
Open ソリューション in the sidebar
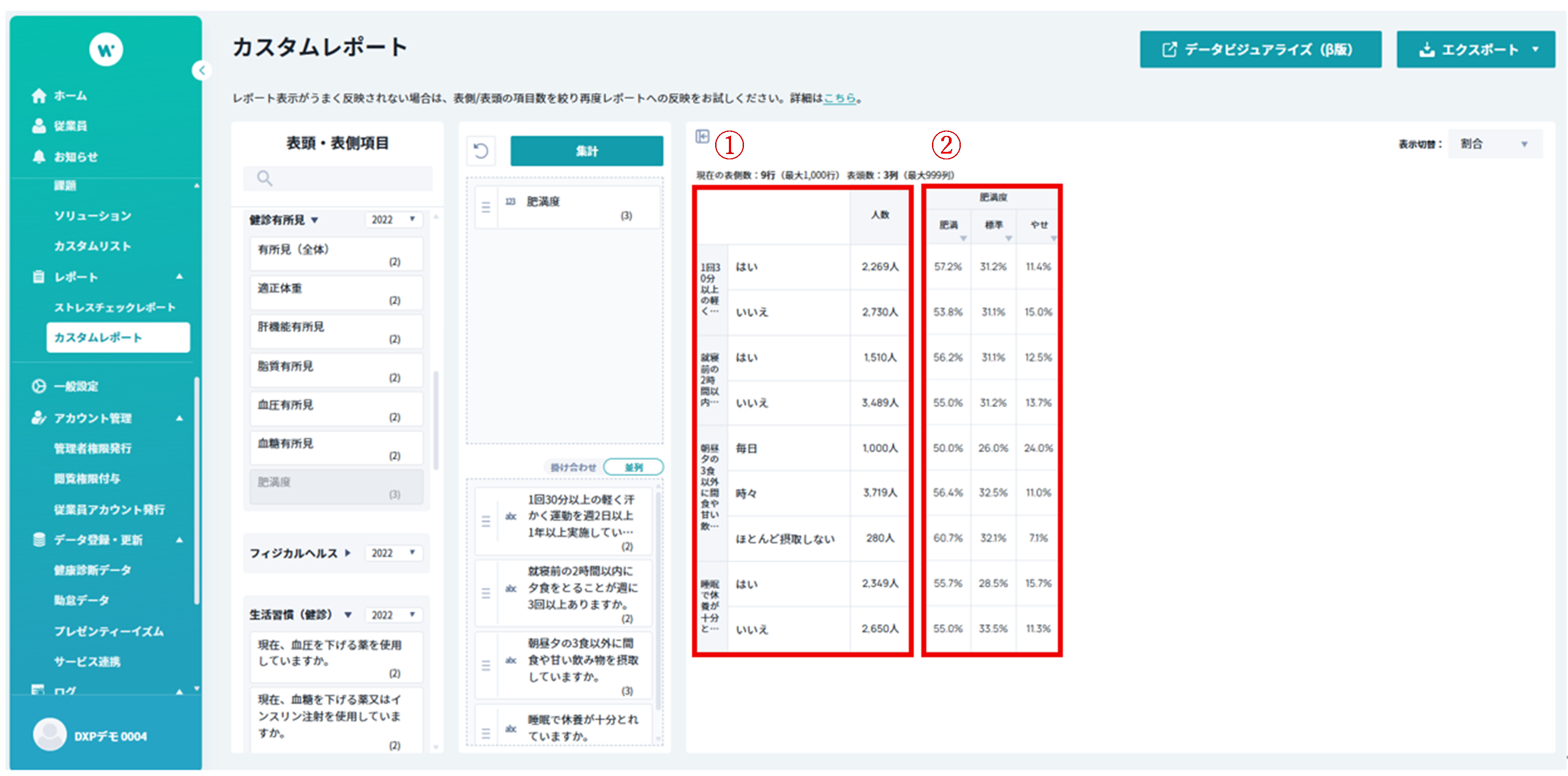[x=92, y=216]
